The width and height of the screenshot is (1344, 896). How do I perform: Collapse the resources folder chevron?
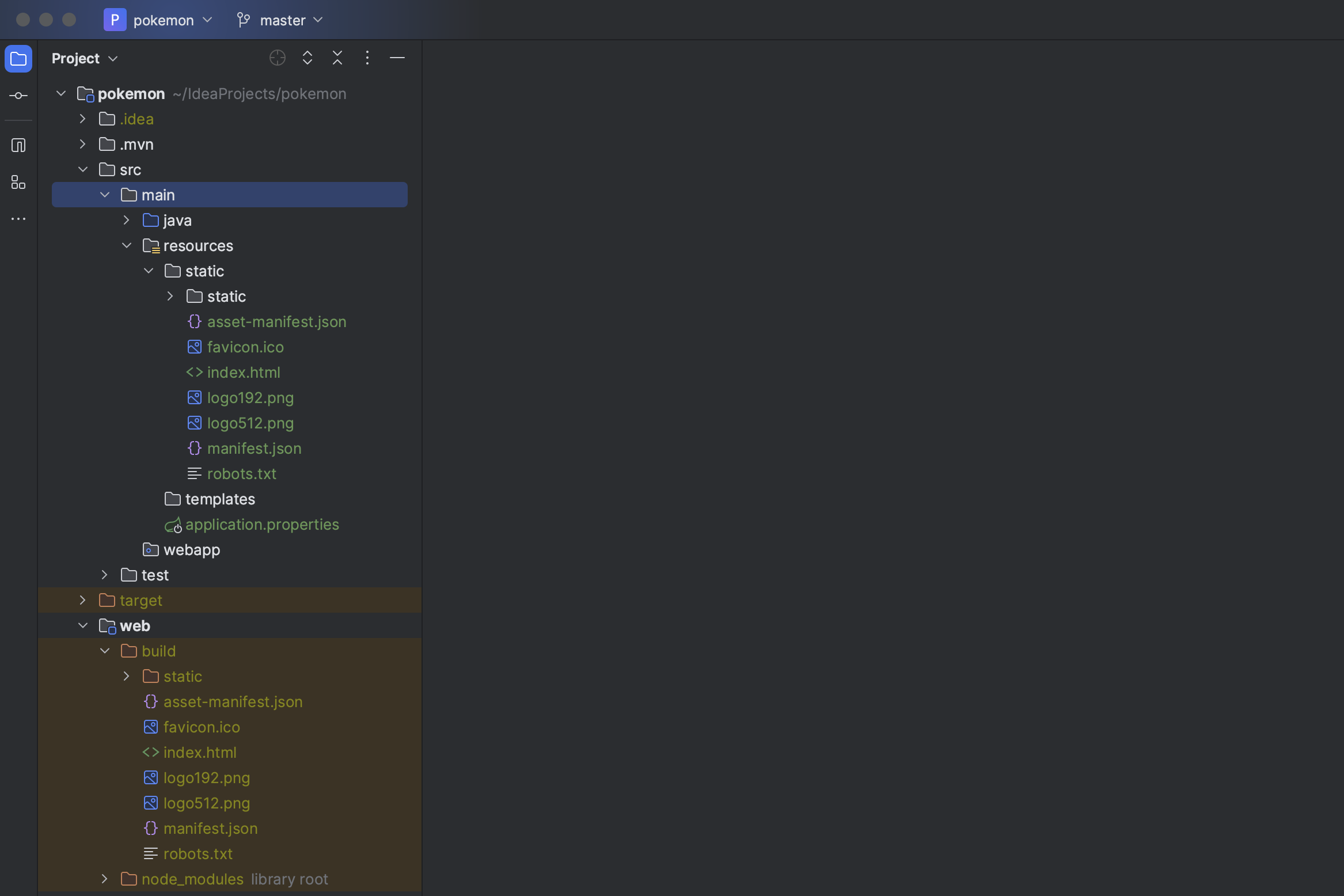pyautogui.click(x=127, y=246)
